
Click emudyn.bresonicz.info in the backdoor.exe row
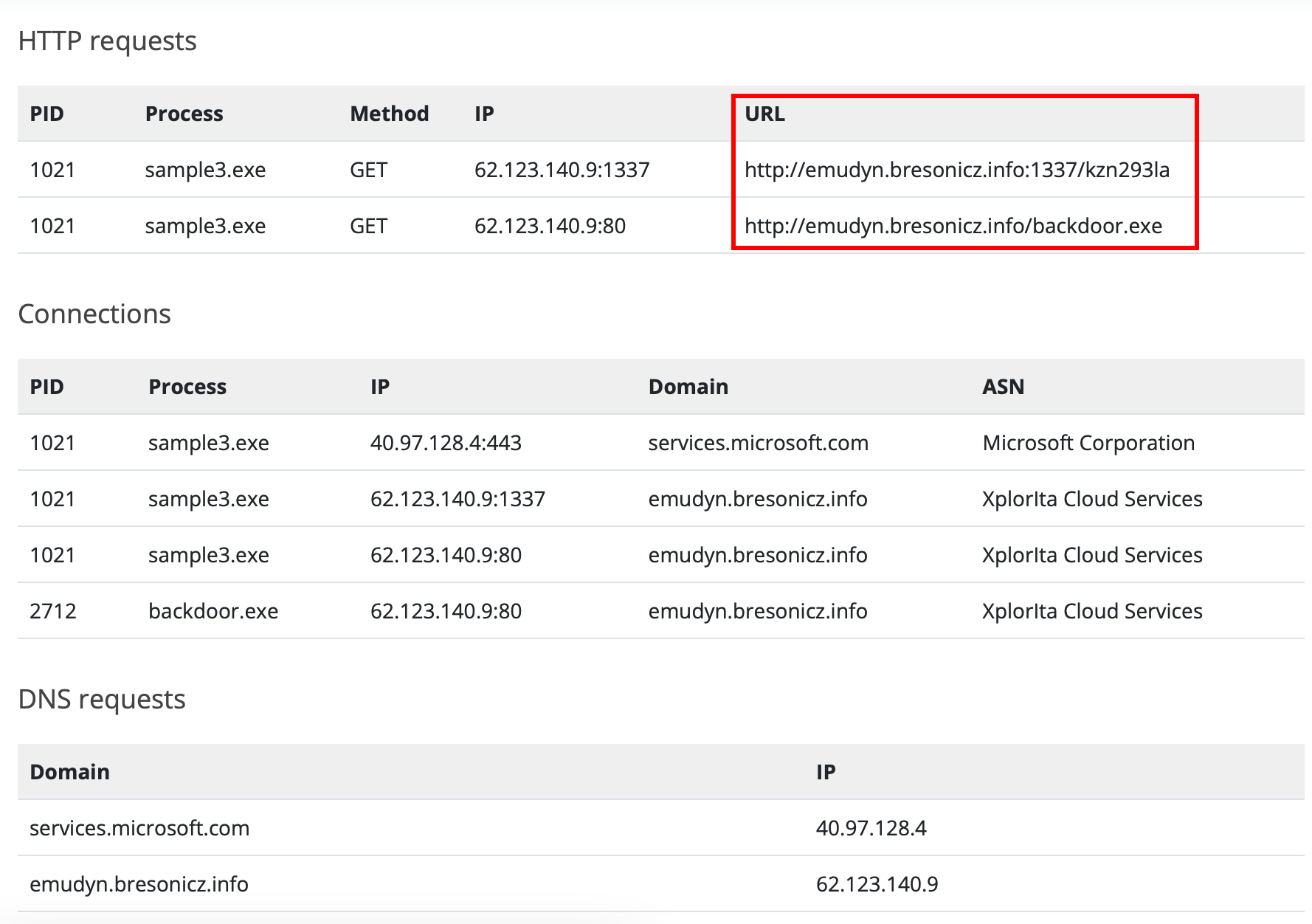(x=757, y=611)
